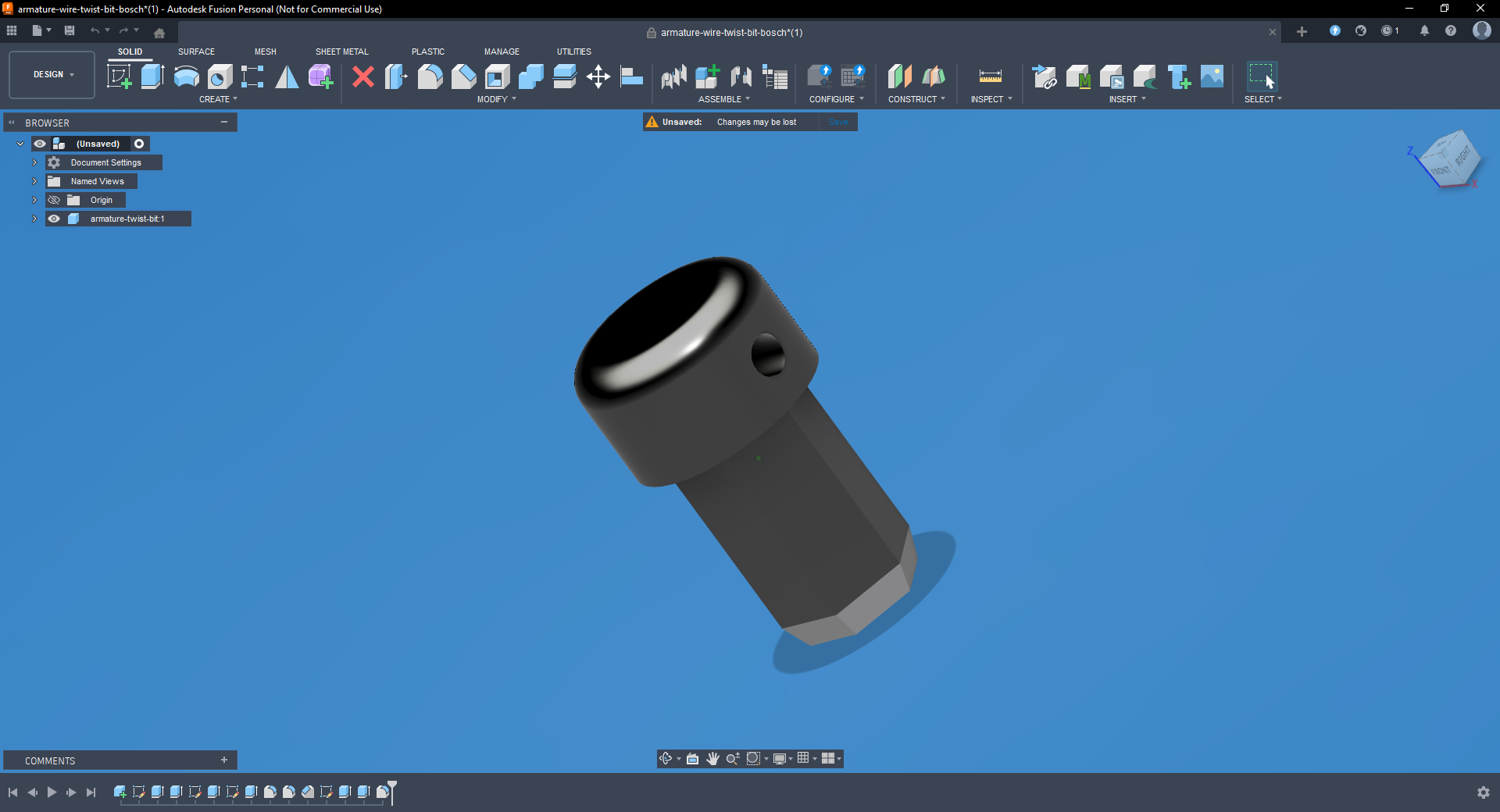This screenshot has height=812, width=1500.
Task: Open the DESIGN workspace dropdown
Action: (51, 74)
